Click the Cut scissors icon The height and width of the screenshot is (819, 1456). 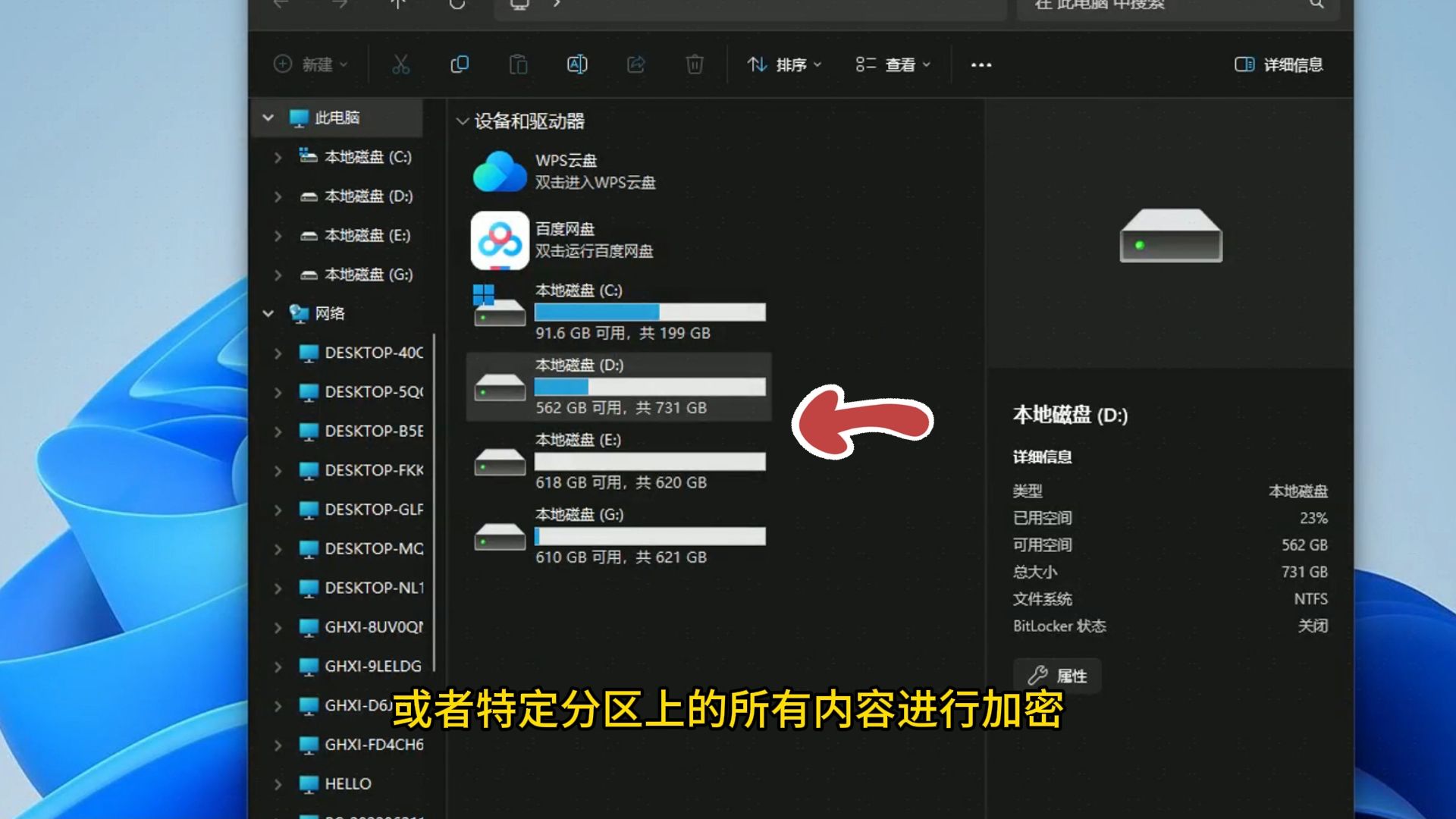tap(400, 64)
